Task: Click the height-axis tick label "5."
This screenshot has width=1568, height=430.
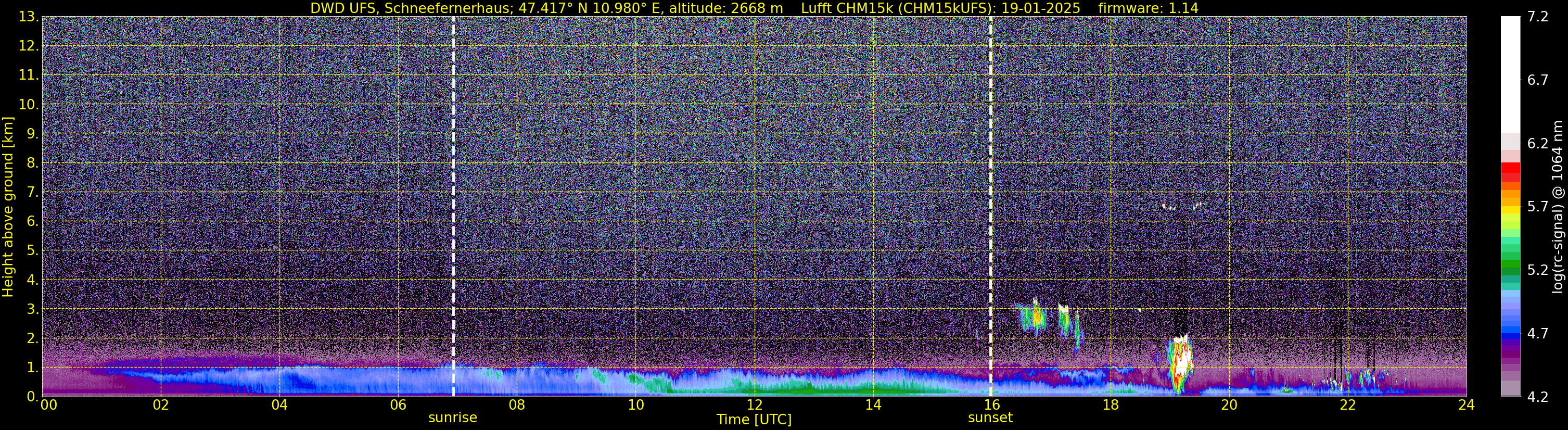Action: (x=32, y=250)
